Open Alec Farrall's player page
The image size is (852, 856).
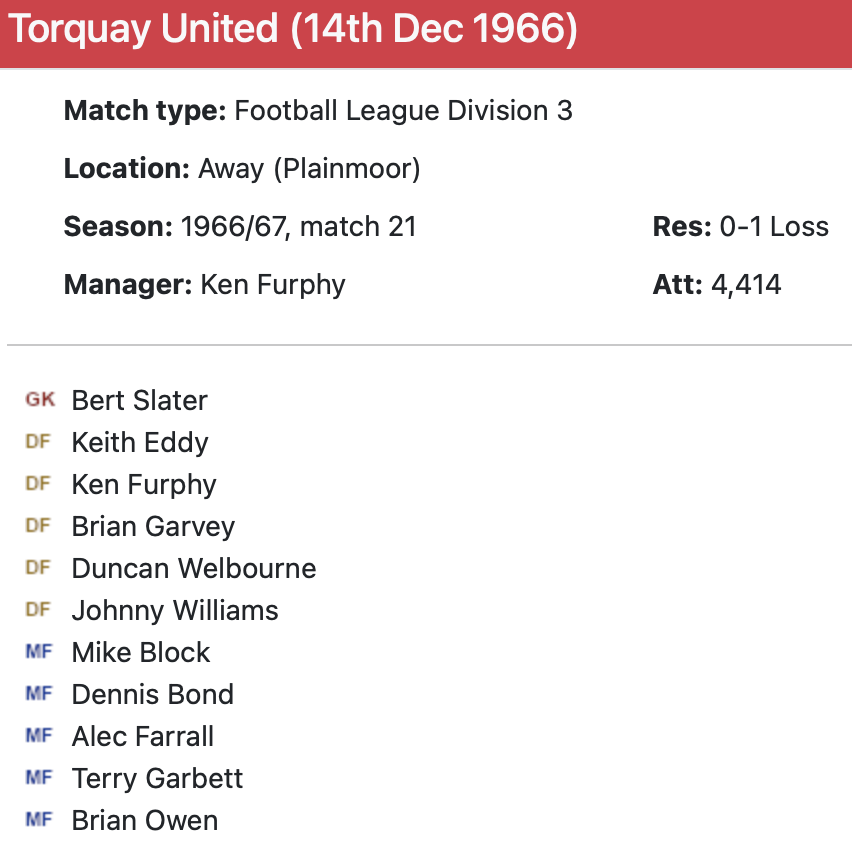point(142,736)
